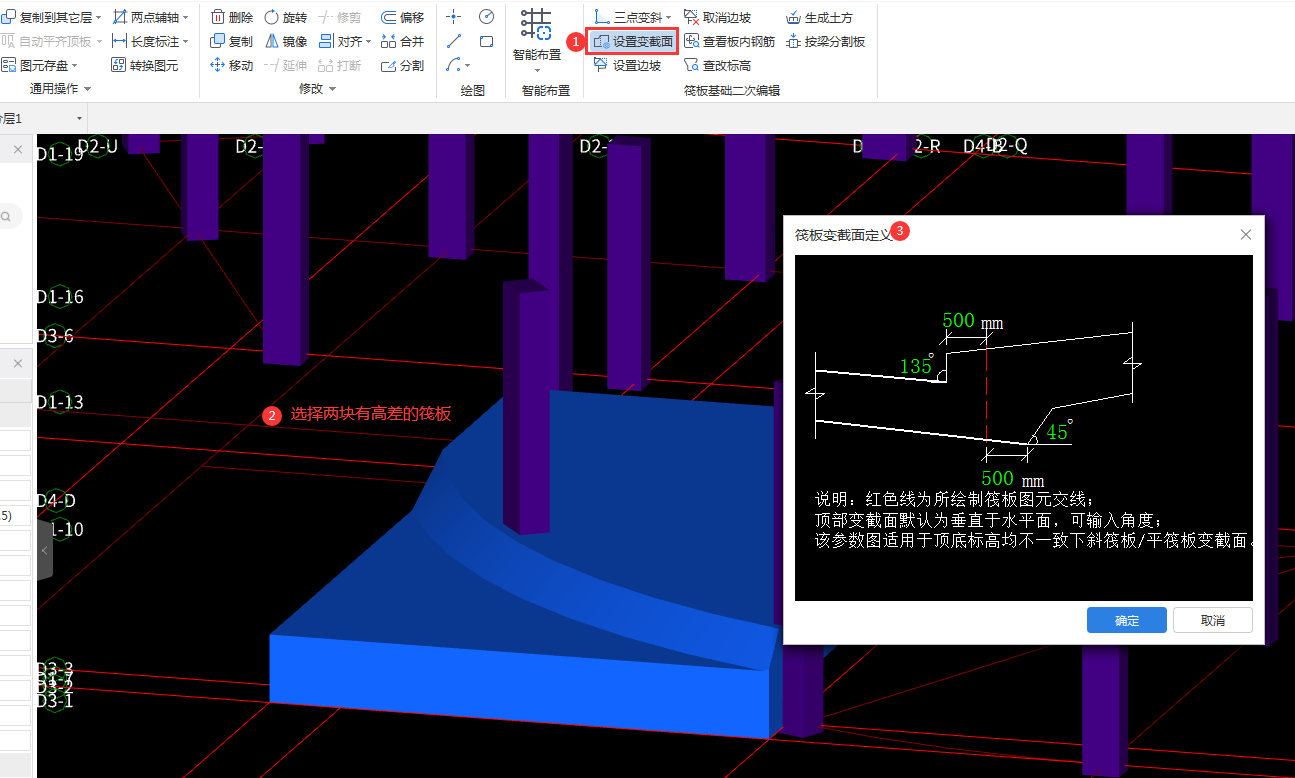Select the rectangle draw tool
The width and height of the screenshot is (1295, 778).
click(x=486, y=41)
